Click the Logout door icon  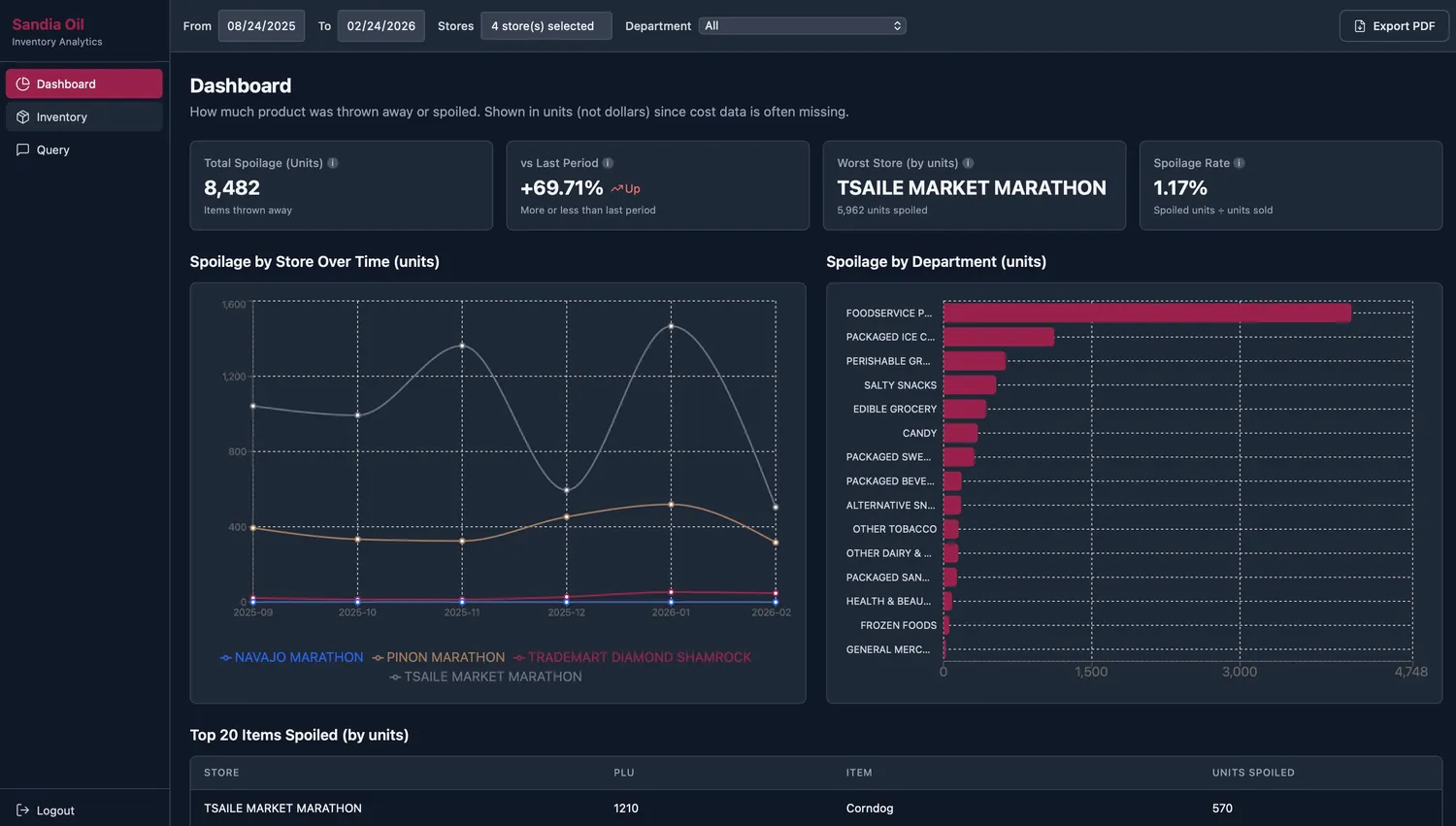[21, 810]
